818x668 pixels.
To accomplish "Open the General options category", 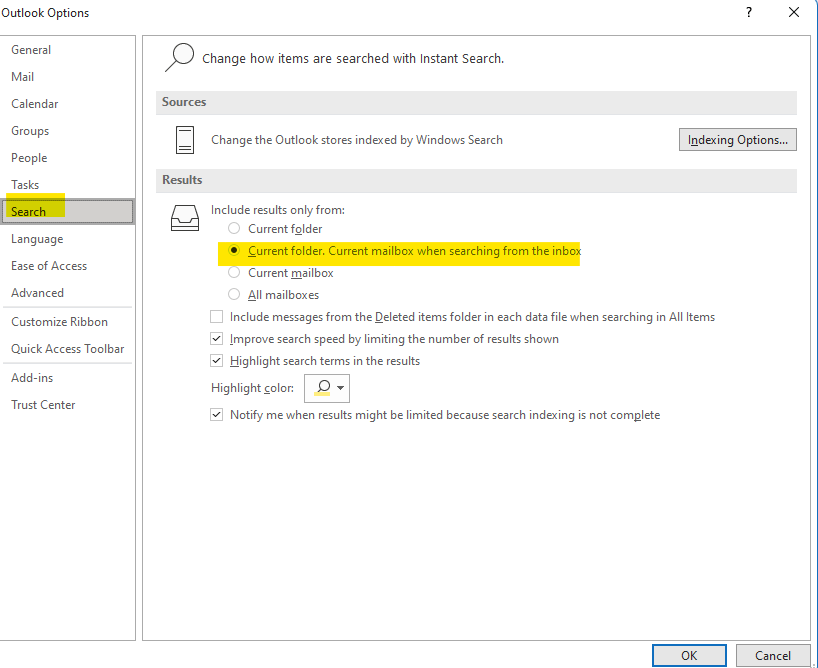I will [31, 50].
